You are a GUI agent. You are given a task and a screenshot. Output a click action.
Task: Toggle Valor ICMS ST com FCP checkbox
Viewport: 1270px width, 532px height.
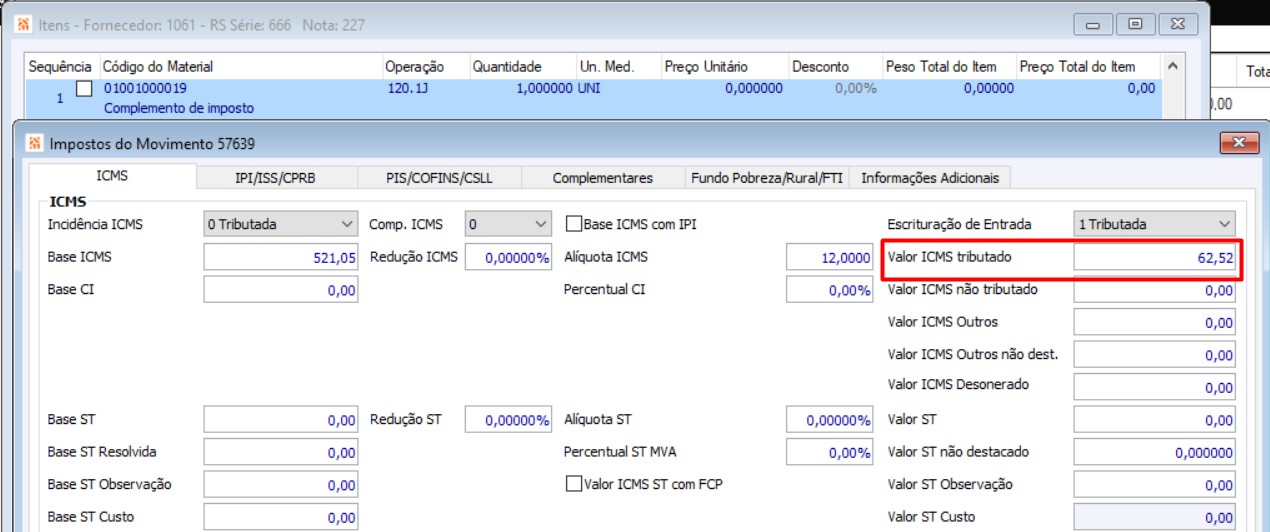[574, 484]
